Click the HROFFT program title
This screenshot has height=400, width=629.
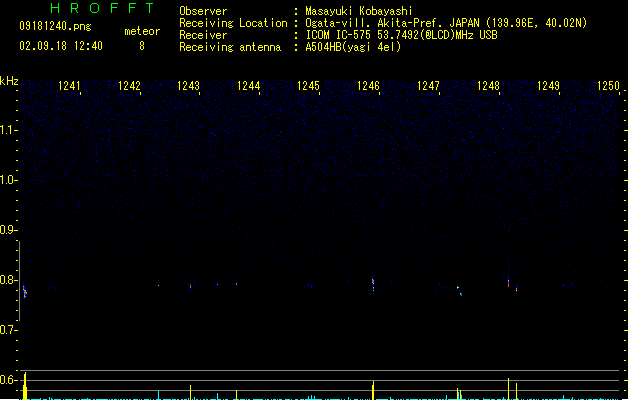102,8
